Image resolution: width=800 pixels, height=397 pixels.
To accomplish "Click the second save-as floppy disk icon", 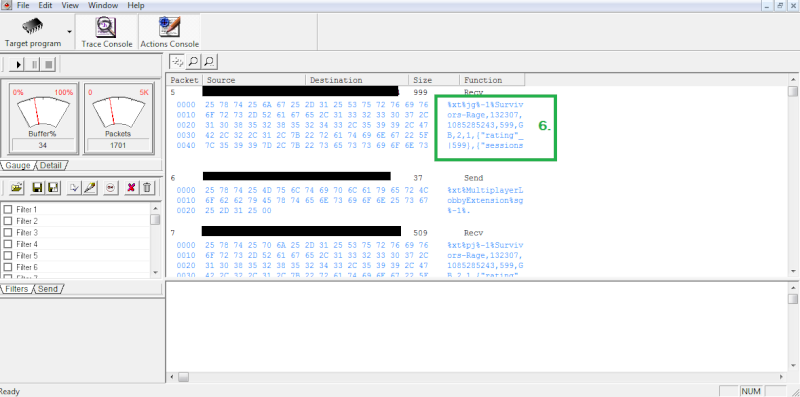I will [x=53, y=188].
